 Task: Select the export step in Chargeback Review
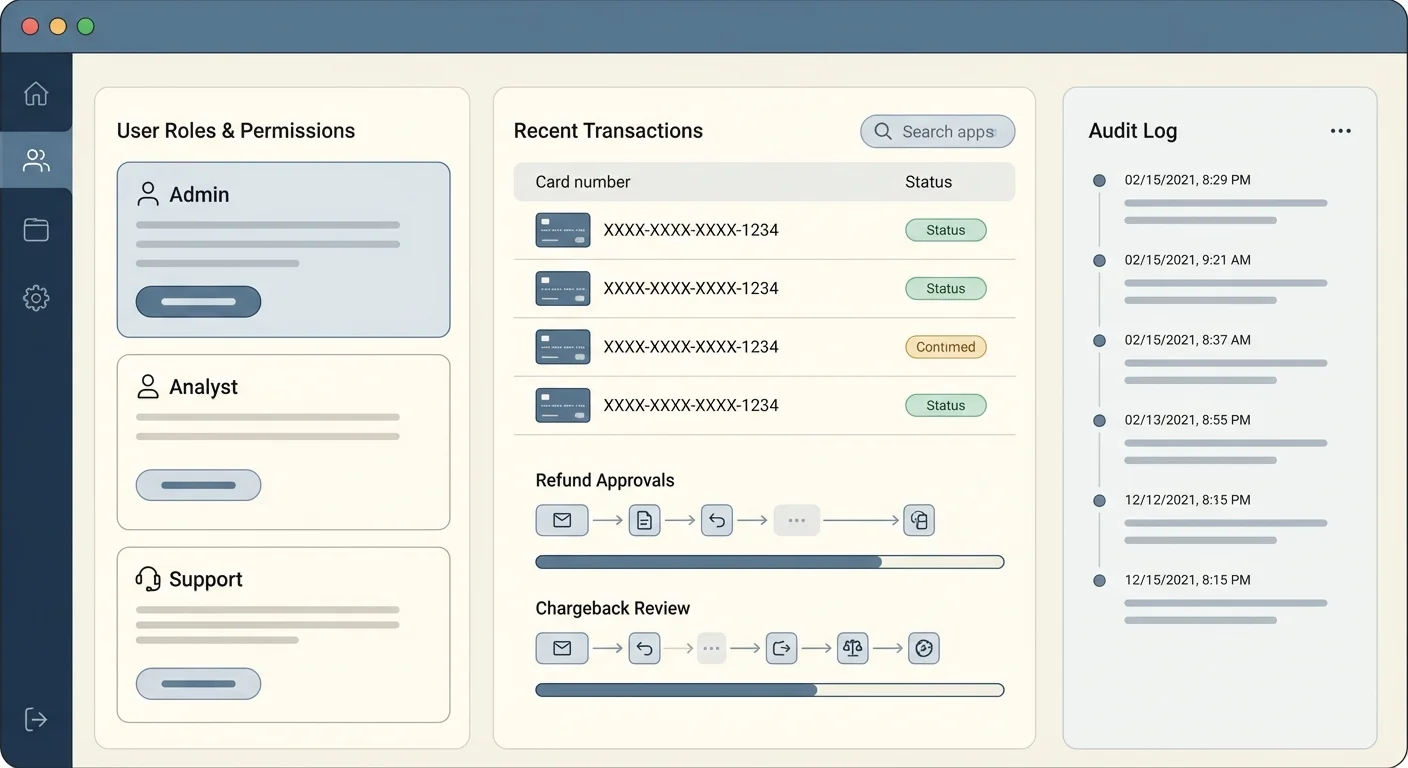782,648
